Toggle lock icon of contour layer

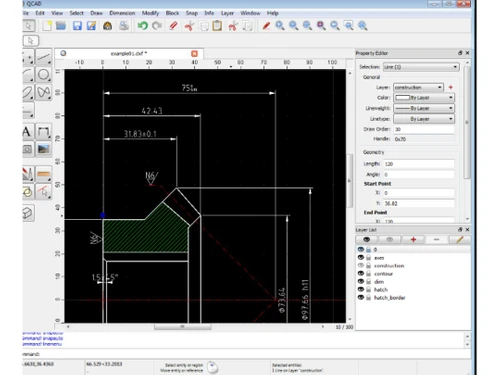pyautogui.click(x=369, y=274)
